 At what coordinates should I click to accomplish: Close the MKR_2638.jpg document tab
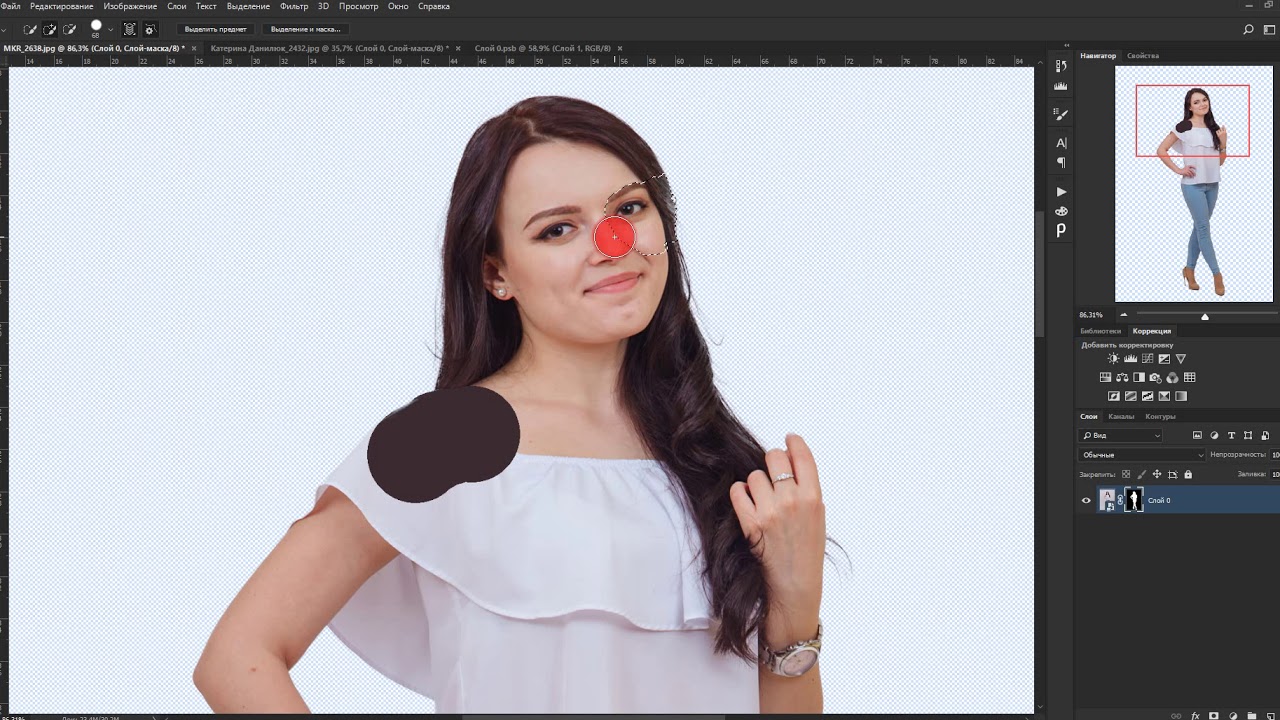[193, 48]
